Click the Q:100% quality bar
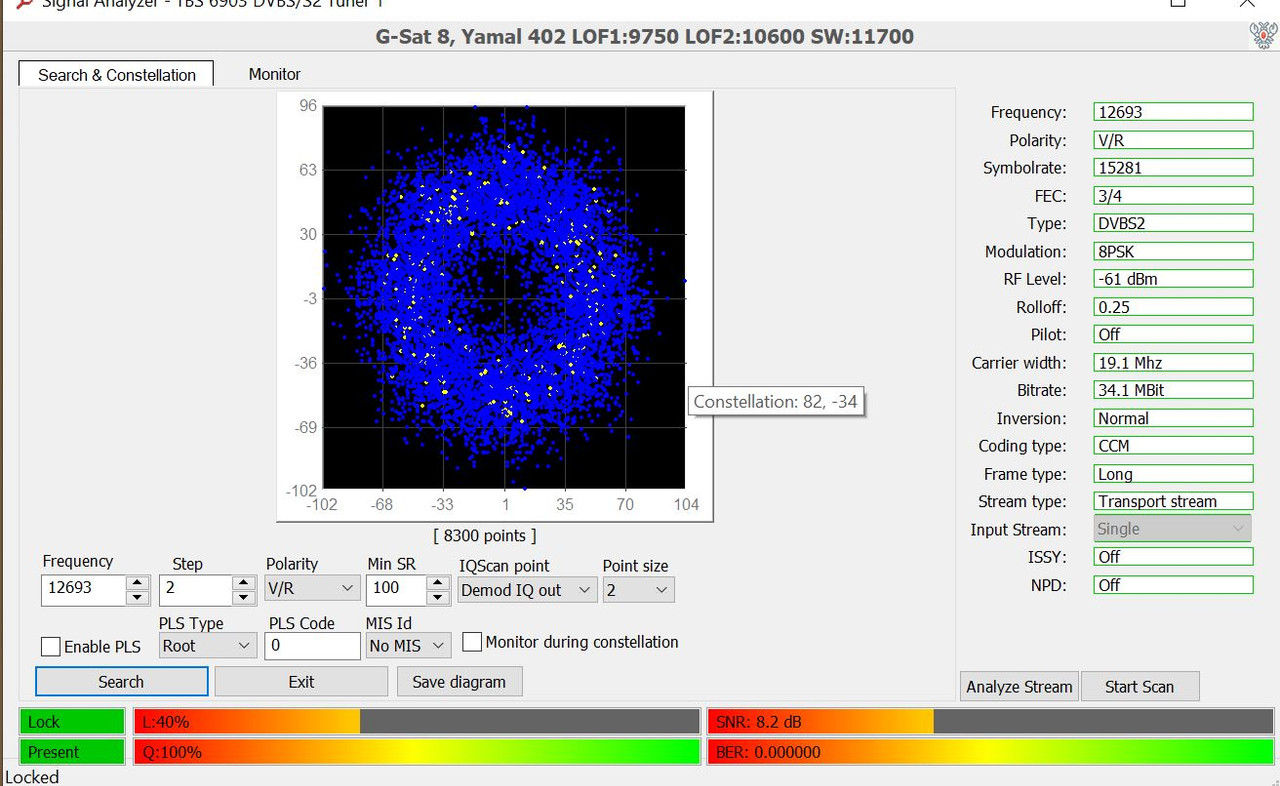The height and width of the screenshot is (786, 1280). (417, 752)
